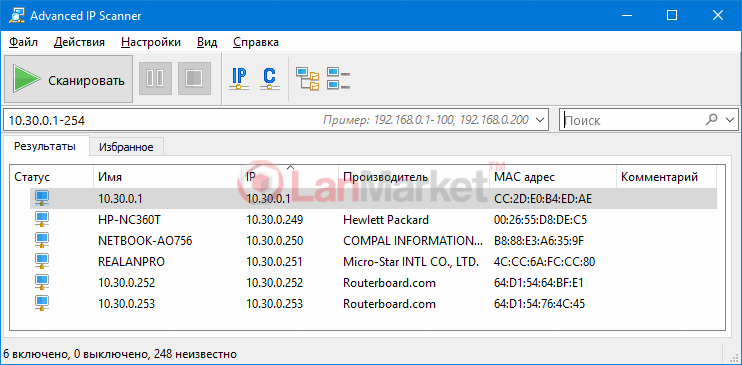
Task: Click IP address 10.30.0.249
Action: click(274, 220)
